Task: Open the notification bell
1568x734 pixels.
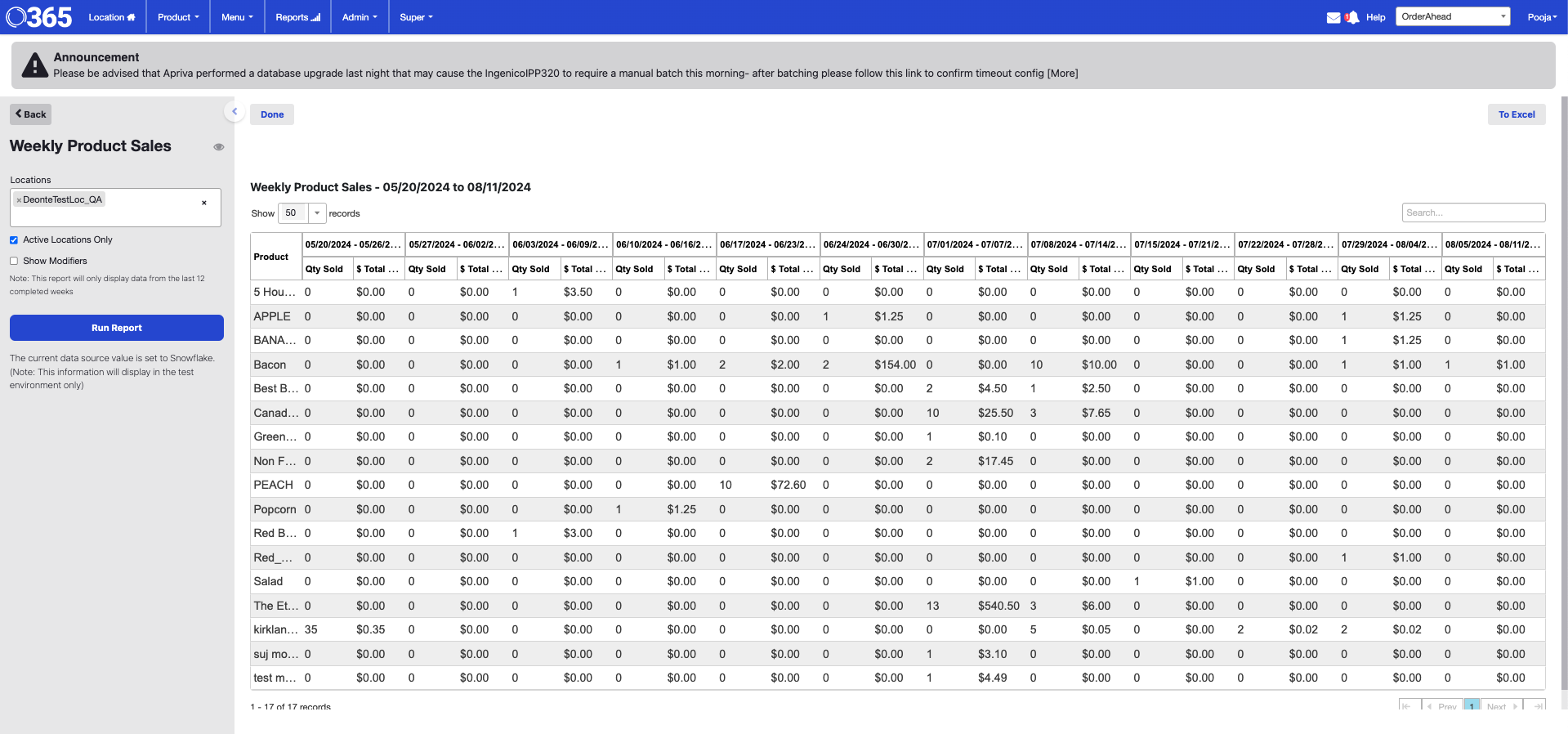Action: [1352, 17]
